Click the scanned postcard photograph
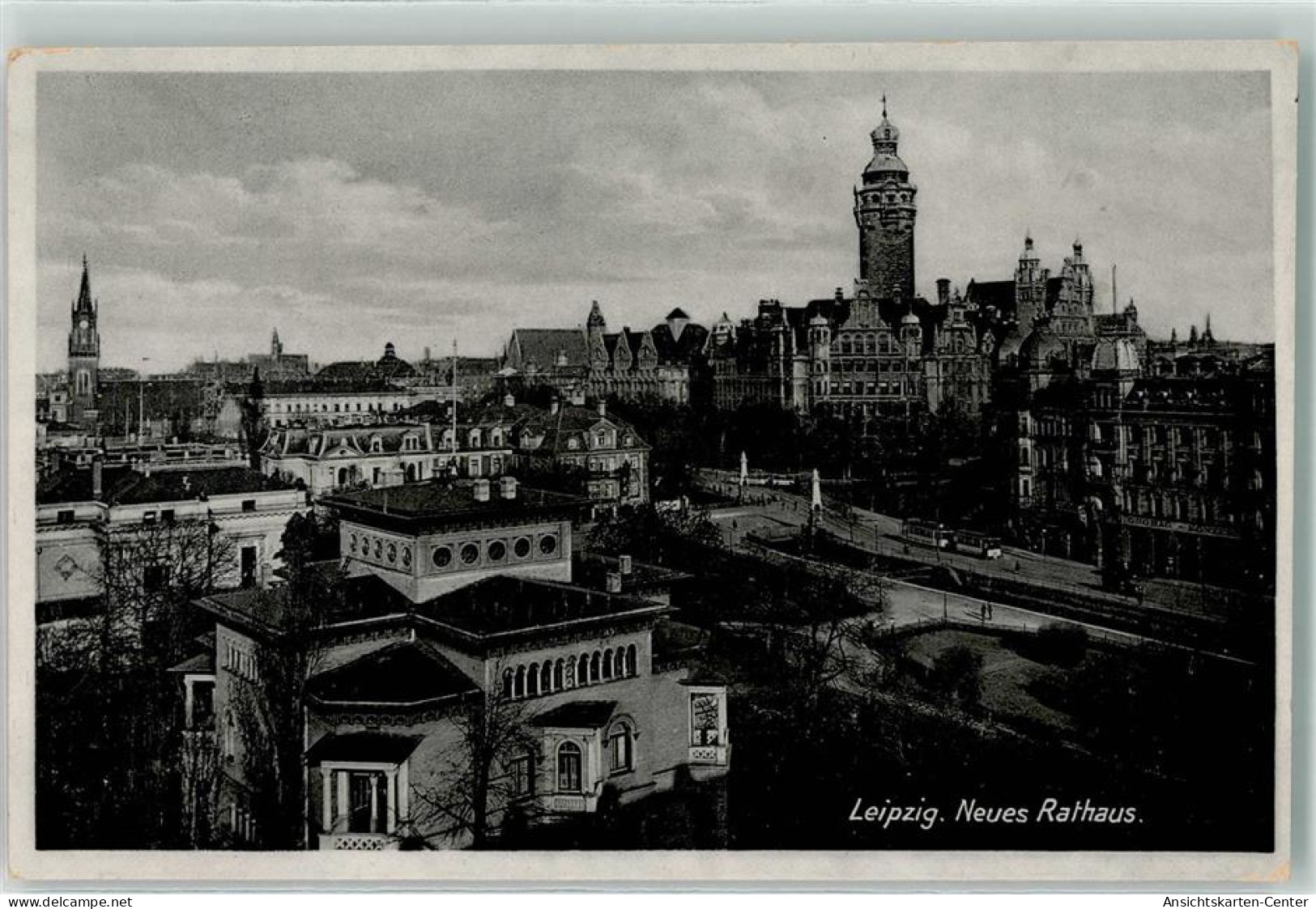Screen dimensions: 1316x909 tap(654, 461)
